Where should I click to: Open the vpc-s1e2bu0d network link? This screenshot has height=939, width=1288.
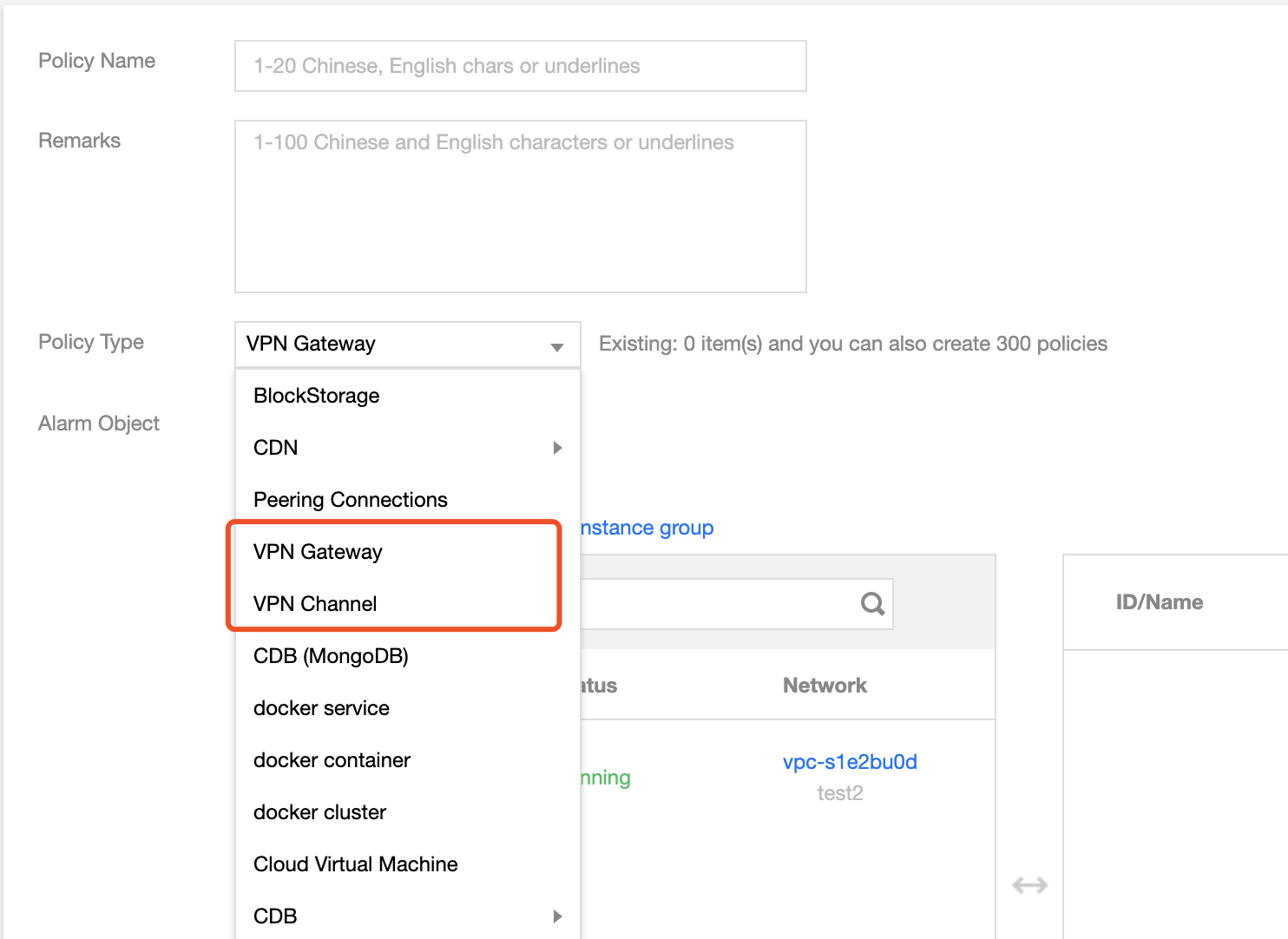[850, 762]
